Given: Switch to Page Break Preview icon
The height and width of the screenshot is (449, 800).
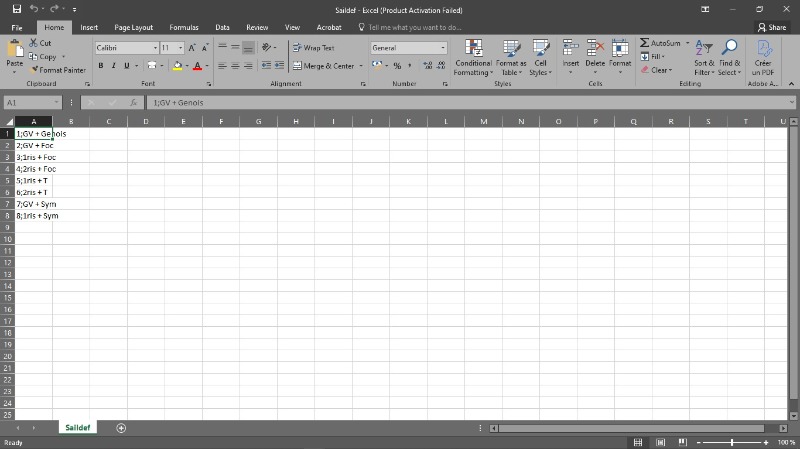Looking at the screenshot, I should pyautogui.click(x=683, y=442).
